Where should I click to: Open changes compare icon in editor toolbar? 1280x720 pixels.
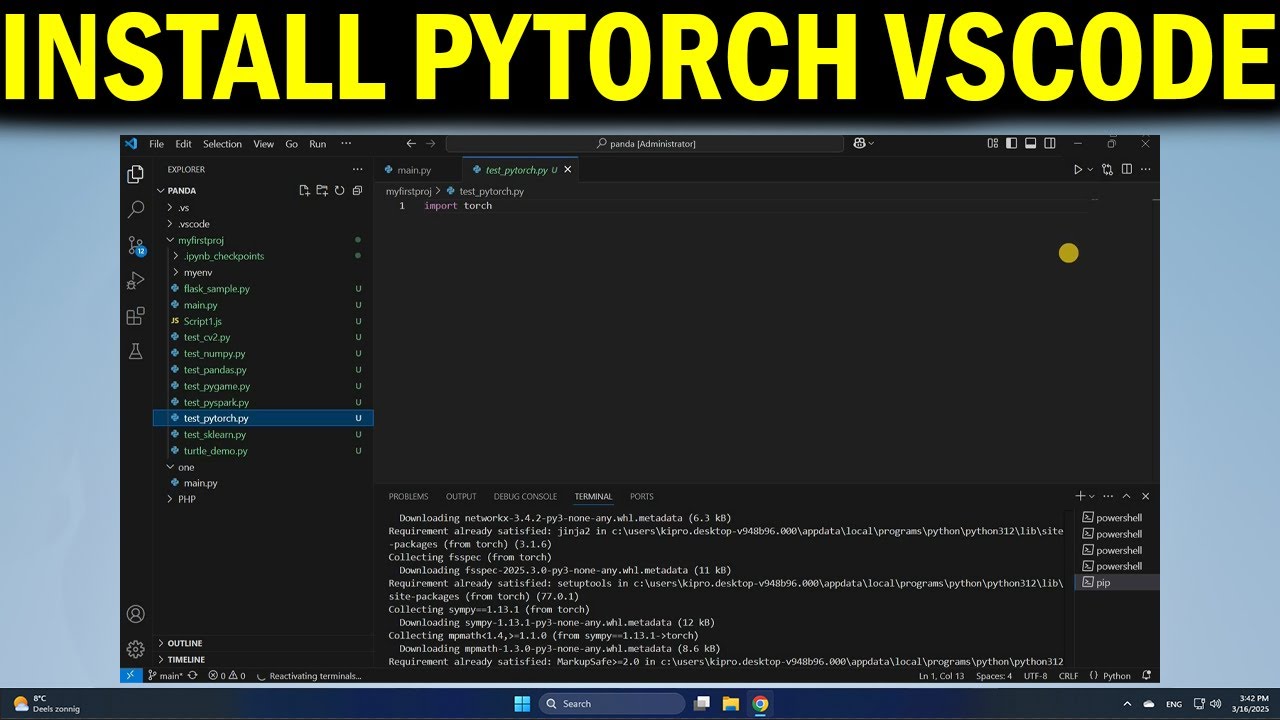tap(1107, 170)
